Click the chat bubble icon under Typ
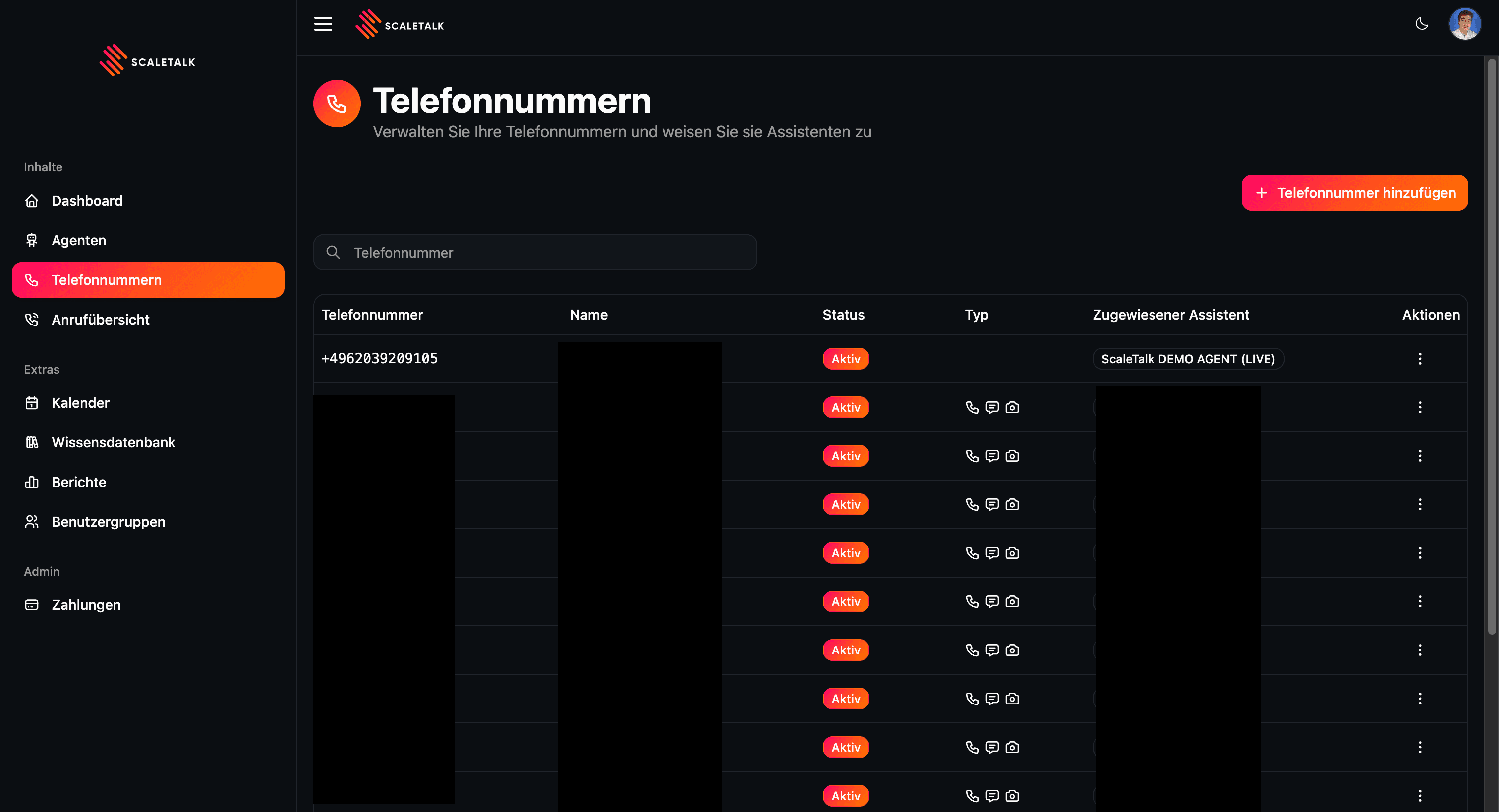This screenshot has width=1499, height=812. coord(992,407)
